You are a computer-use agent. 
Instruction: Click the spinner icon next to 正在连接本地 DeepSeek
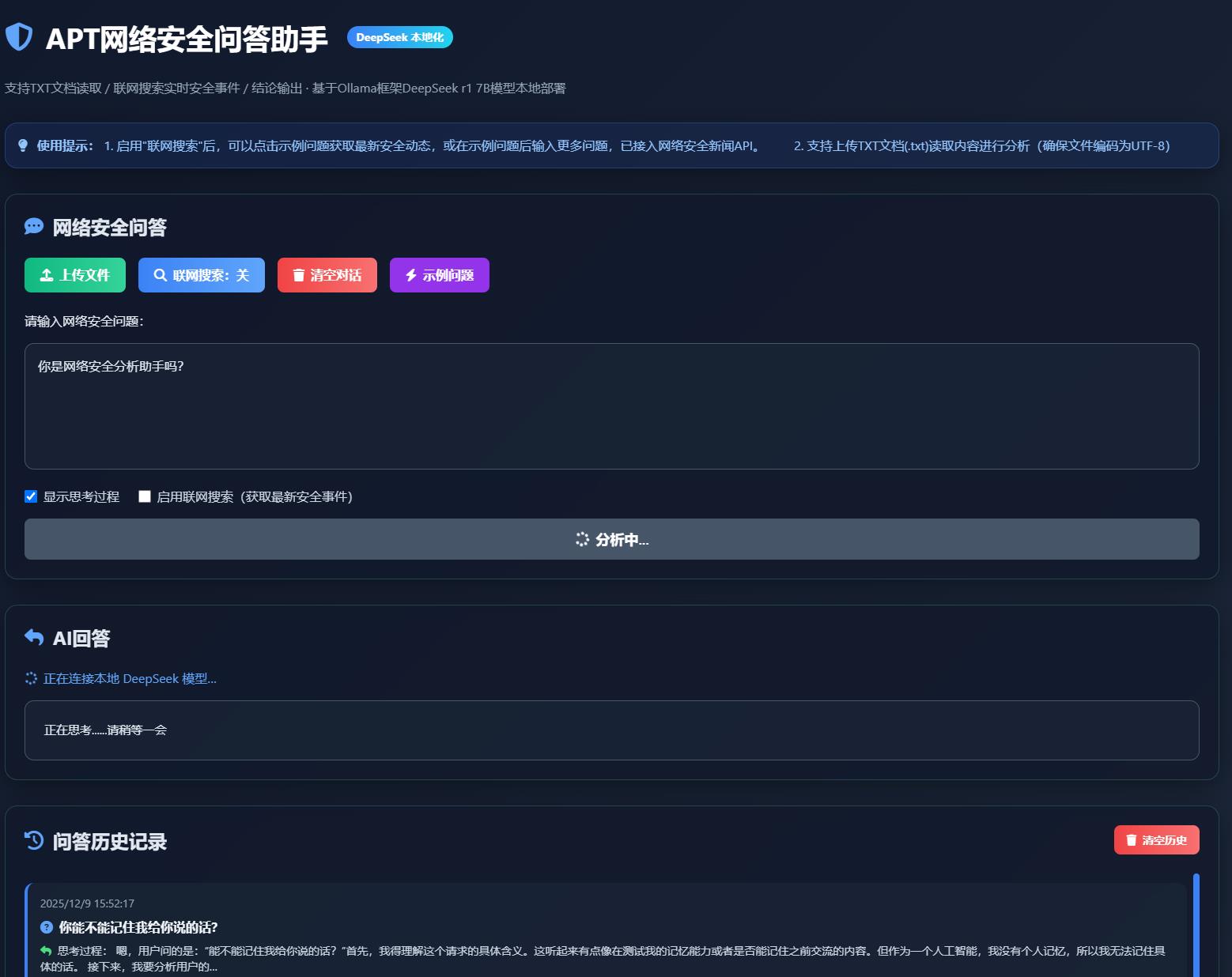point(31,678)
